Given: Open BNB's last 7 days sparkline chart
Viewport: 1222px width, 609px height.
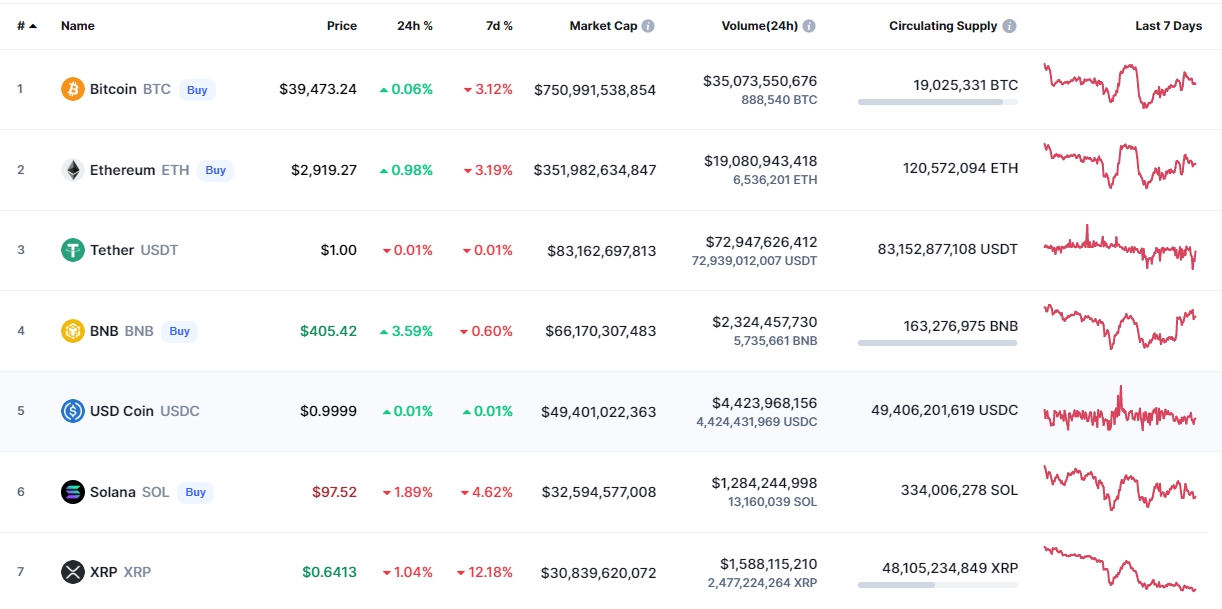Looking at the screenshot, I should point(1120,326).
